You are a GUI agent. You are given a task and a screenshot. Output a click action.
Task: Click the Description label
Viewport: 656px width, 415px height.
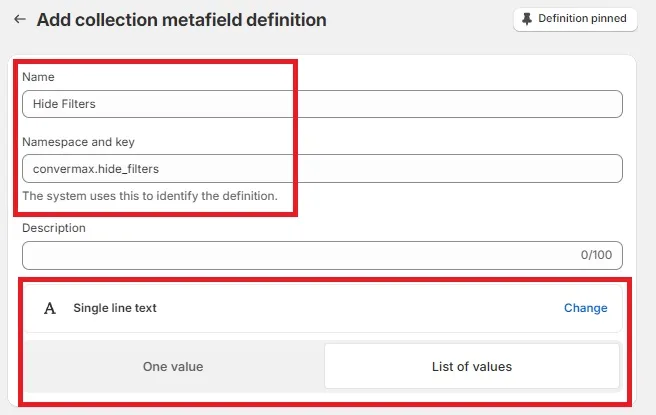pos(54,228)
